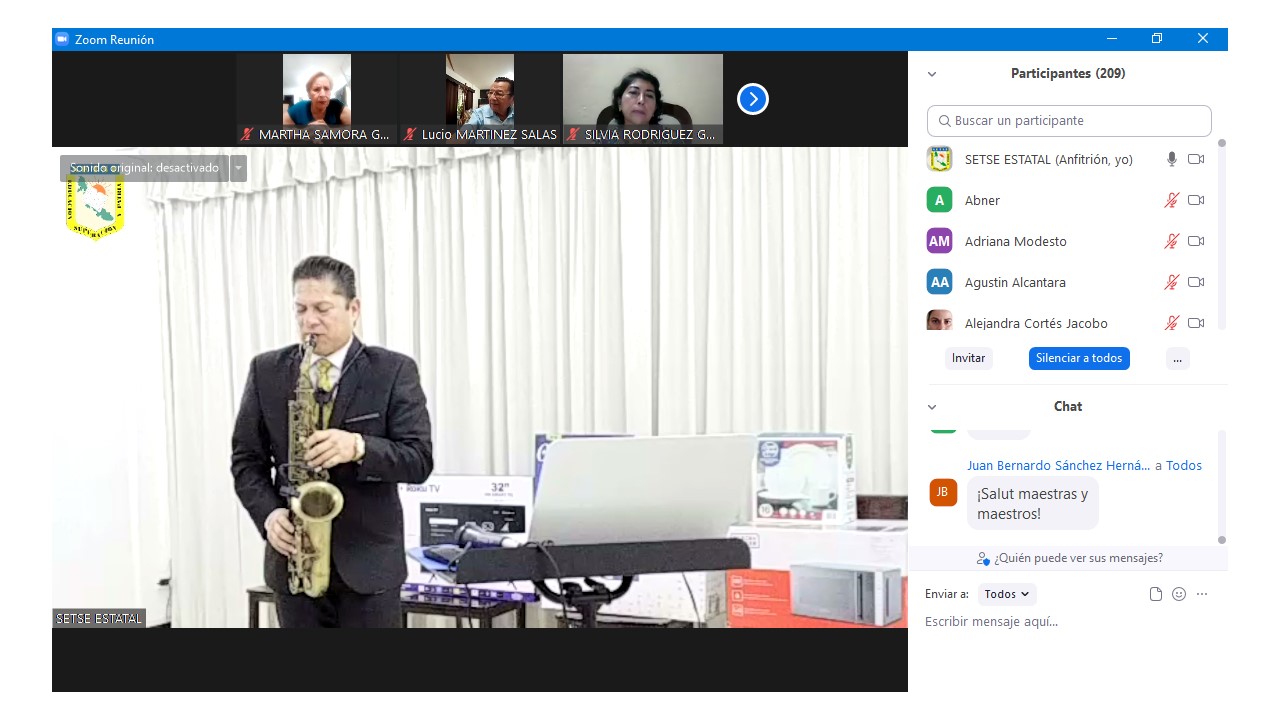Click Silenciar a todos button
The width and height of the screenshot is (1280, 720).
coord(1079,358)
